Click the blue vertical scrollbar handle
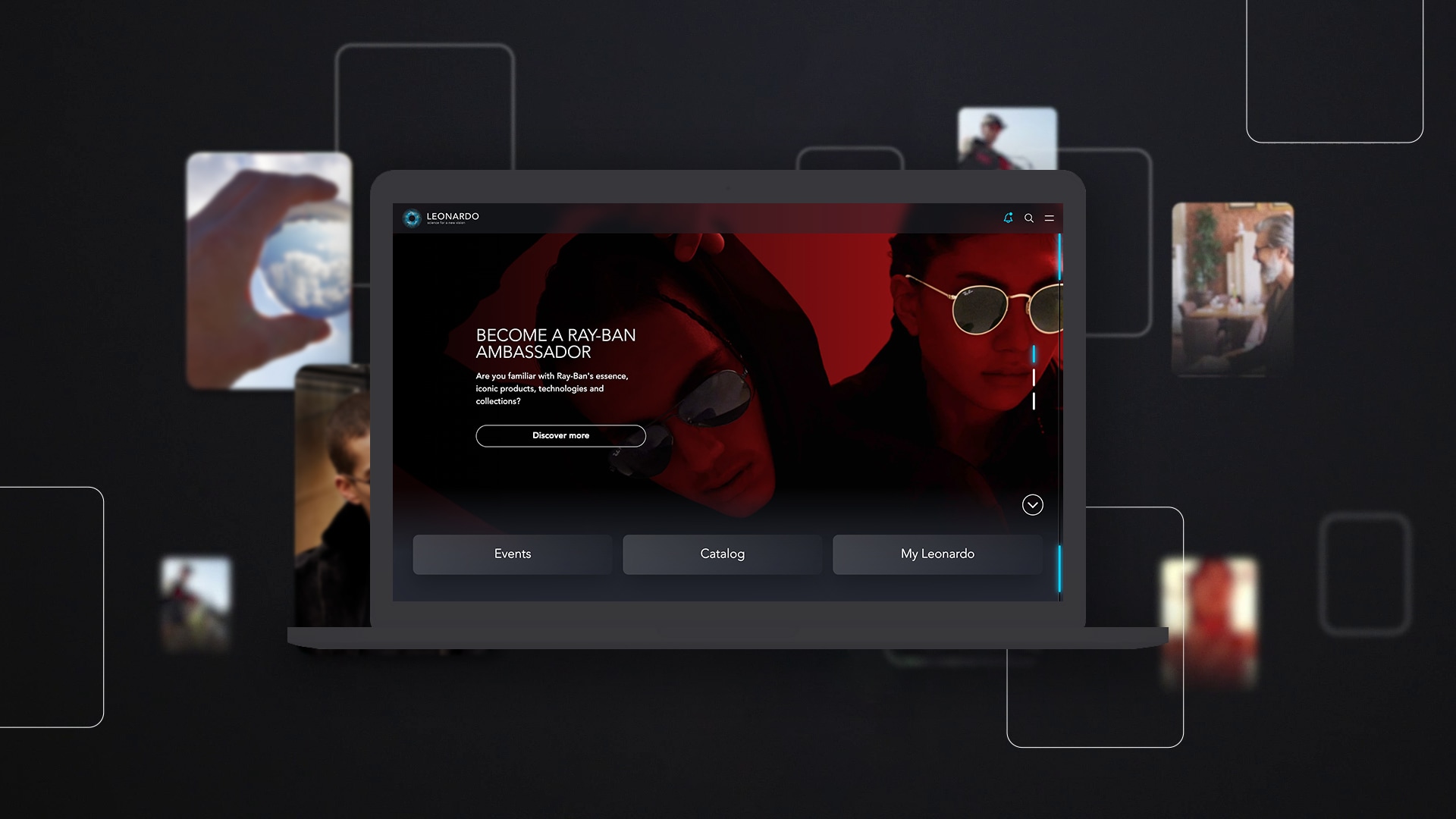This screenshot has width=1456, height=819. (x=1059, y=258)
